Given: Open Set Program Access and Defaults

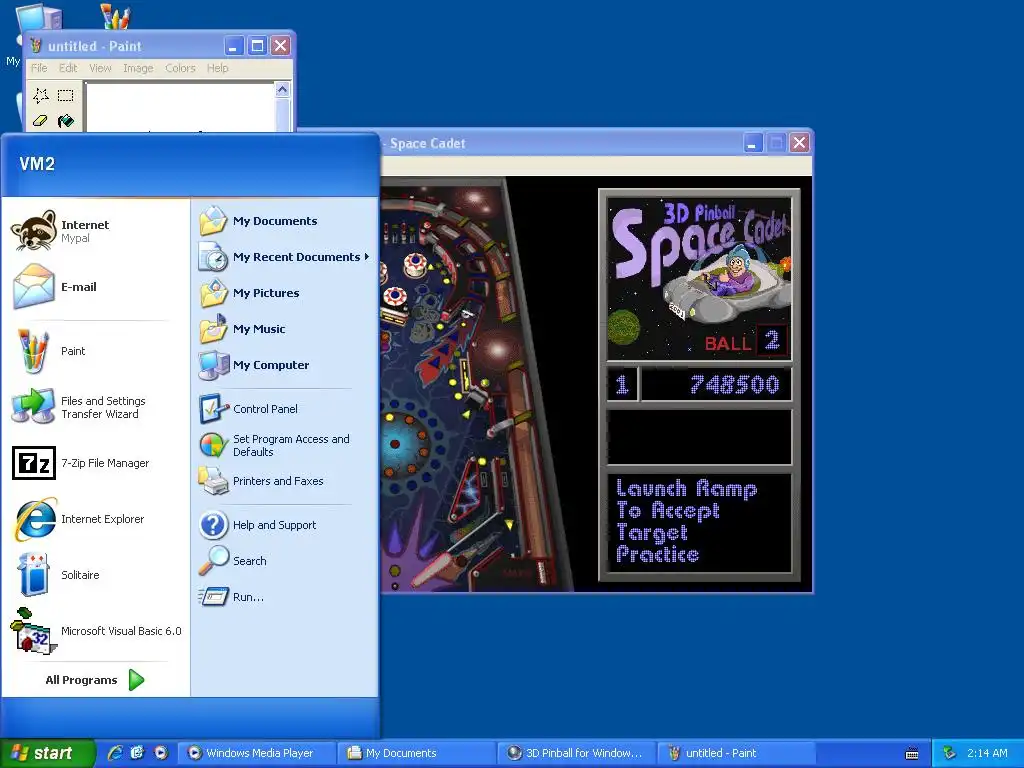Looking at the screenshot, I should pos(285,445).
